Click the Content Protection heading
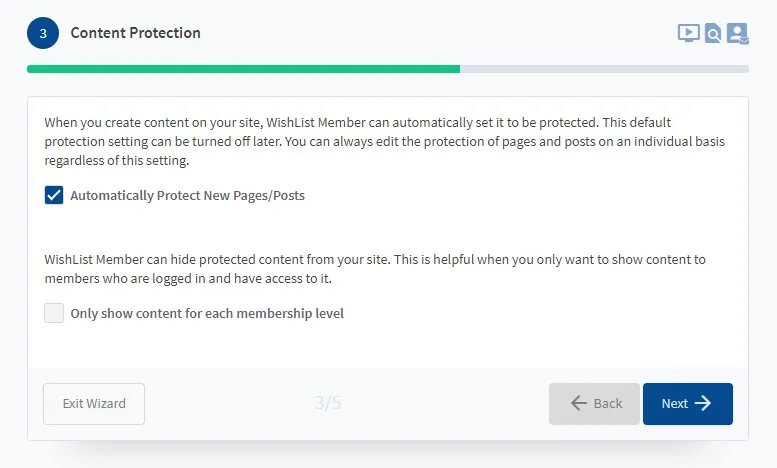The height and width of the screenshot is (468, 777). [x=135, y=33]
